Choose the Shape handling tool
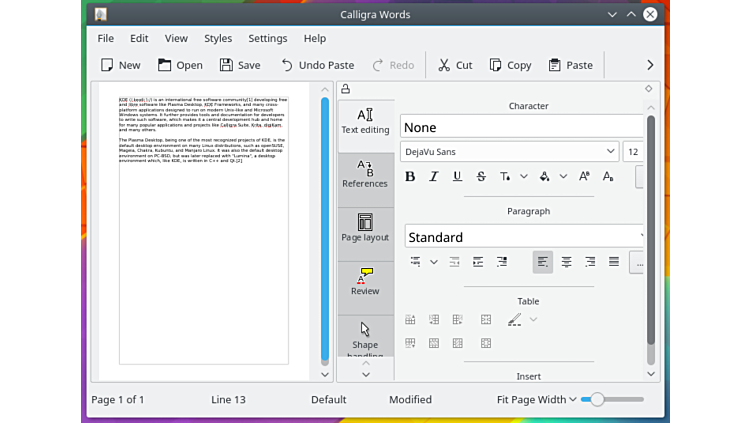The image size is (752, 423). (x=365, y=337)
